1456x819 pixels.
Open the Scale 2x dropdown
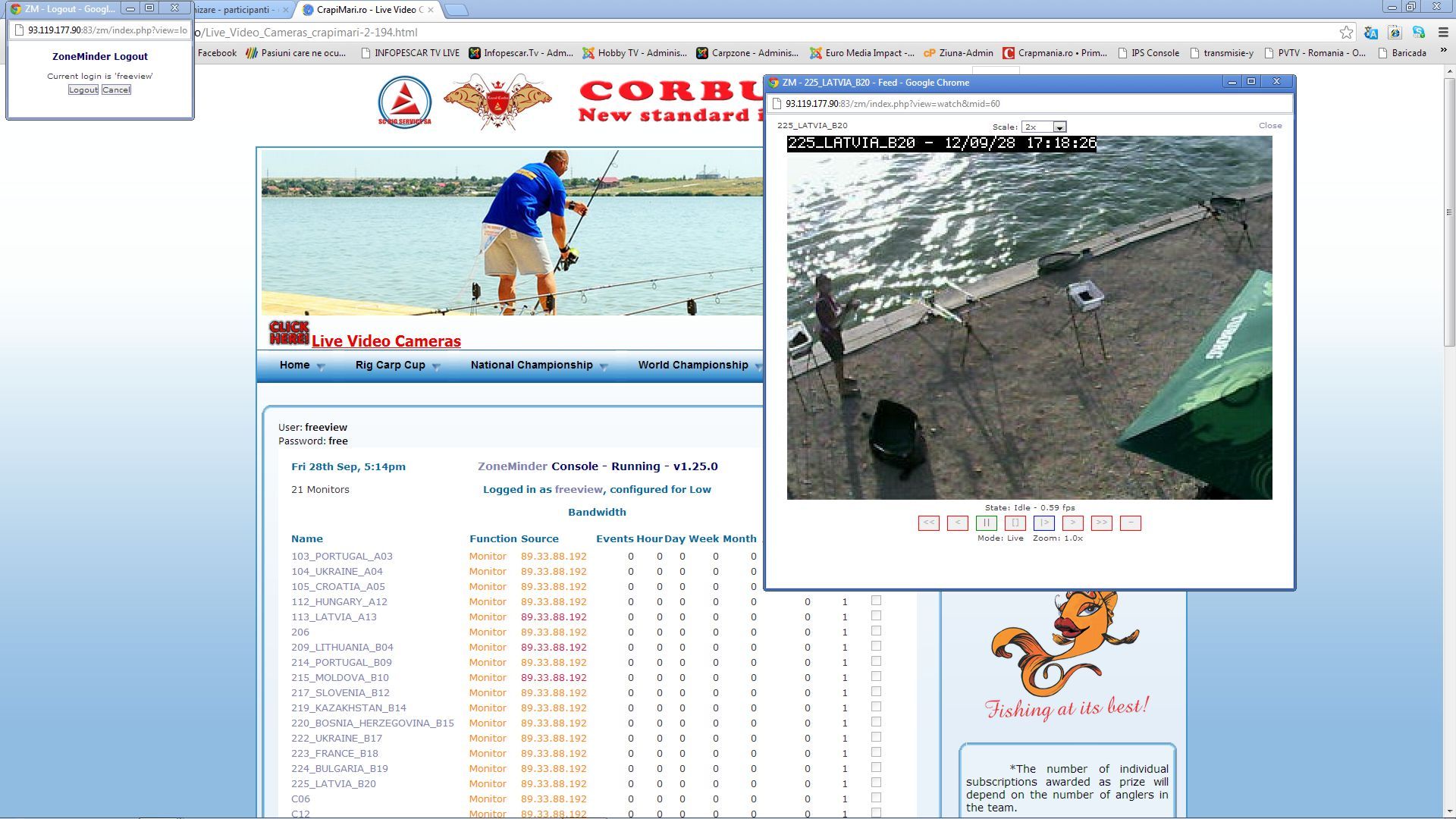tap(1043, 127)
